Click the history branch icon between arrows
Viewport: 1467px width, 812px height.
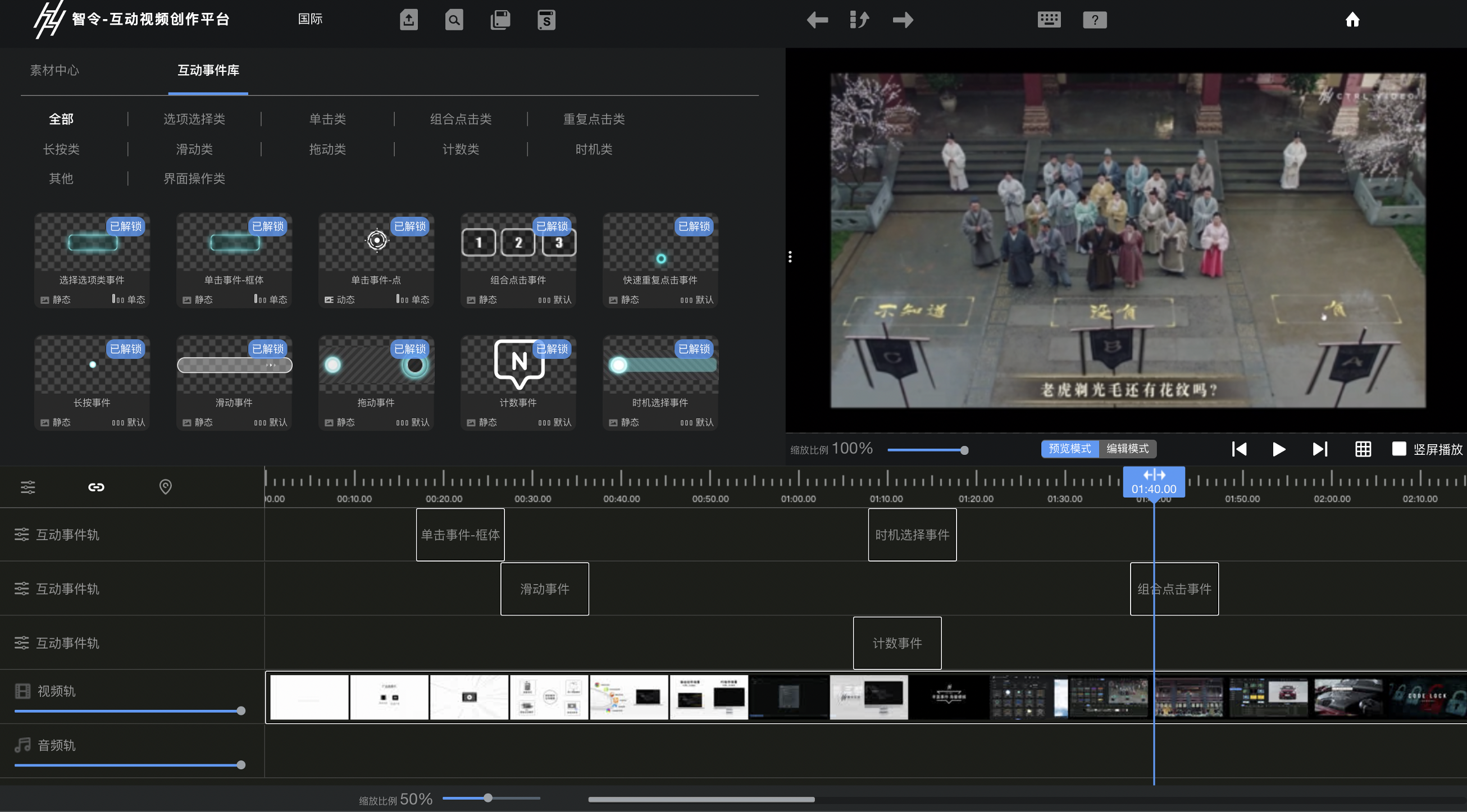tap(859, 20)
